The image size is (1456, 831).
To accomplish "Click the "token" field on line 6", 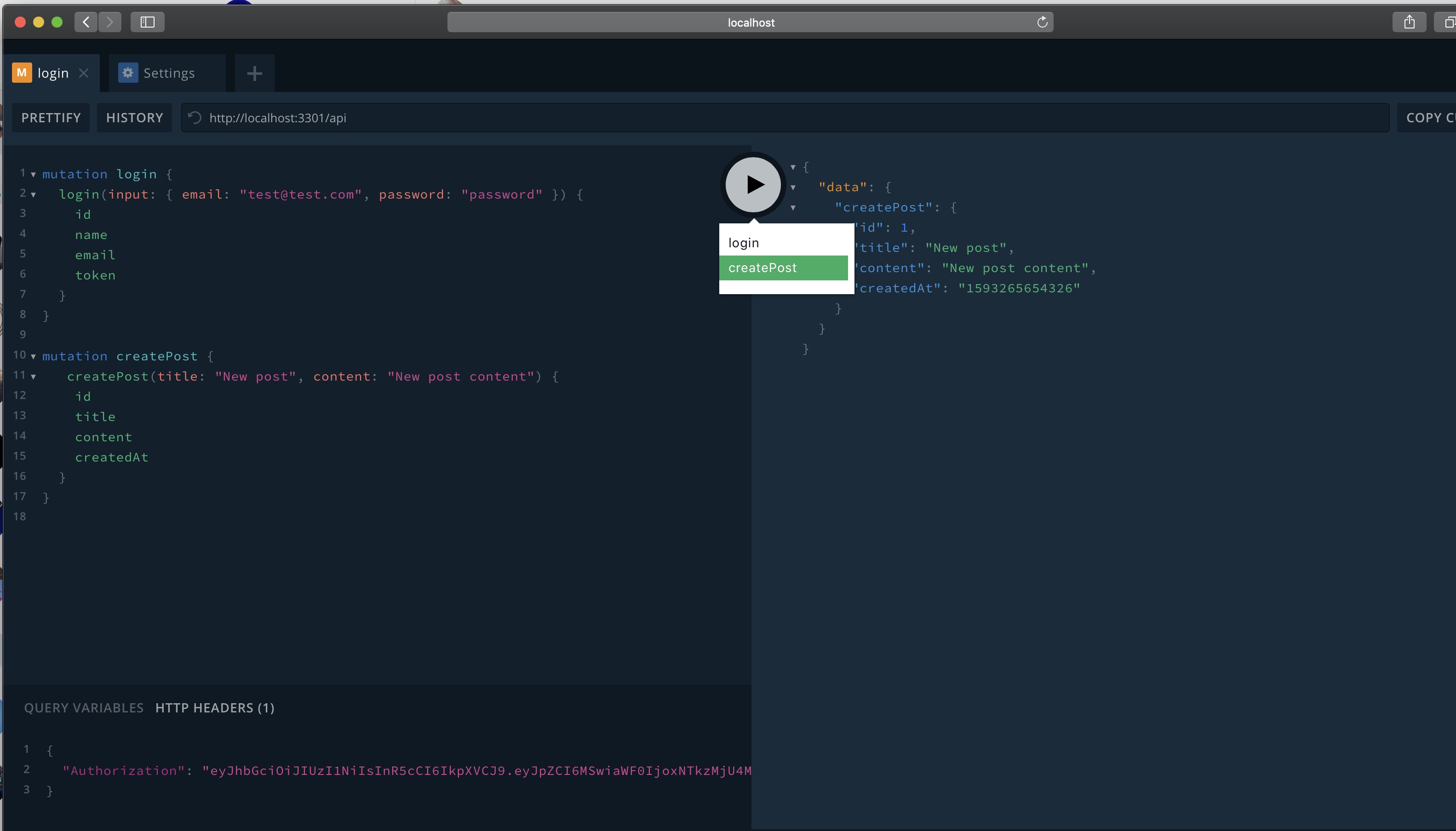I will [x=95, y=275].
